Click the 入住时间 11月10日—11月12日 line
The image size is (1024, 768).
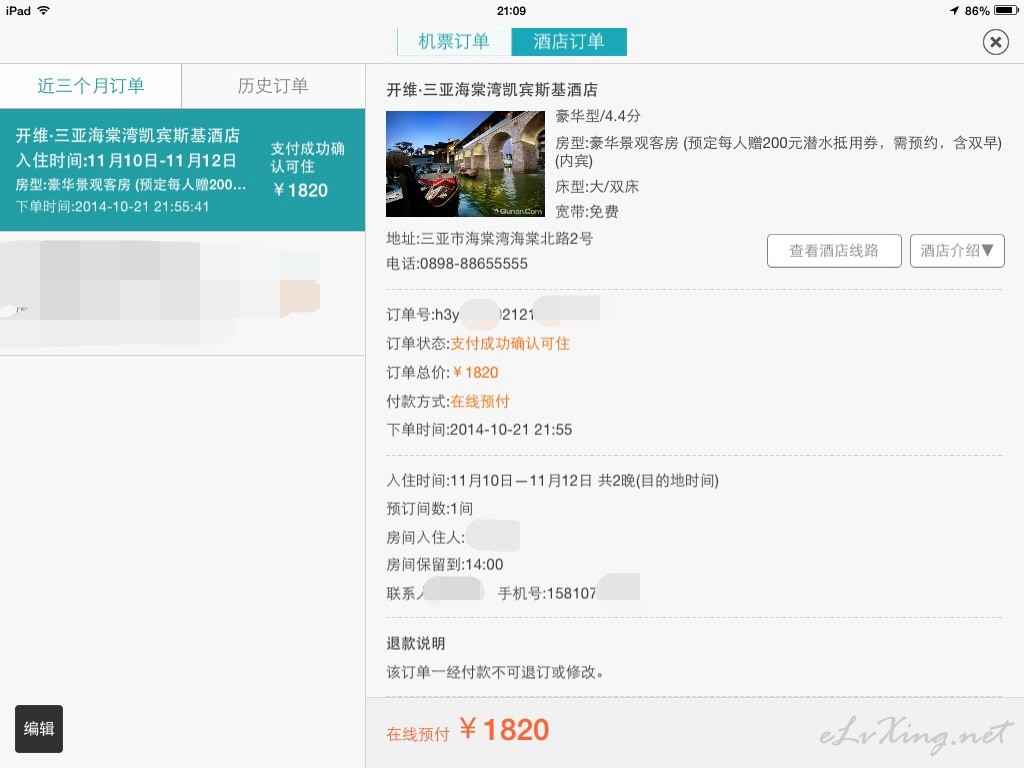[552, 481]
